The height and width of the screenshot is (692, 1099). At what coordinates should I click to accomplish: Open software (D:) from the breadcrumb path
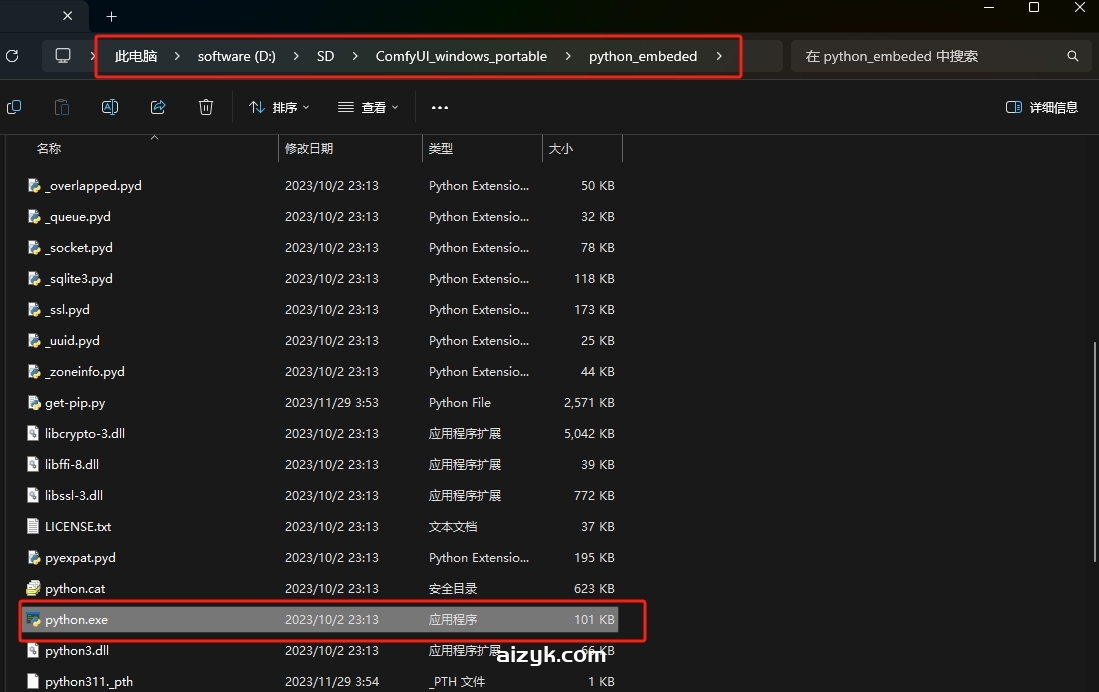[236, 56]
